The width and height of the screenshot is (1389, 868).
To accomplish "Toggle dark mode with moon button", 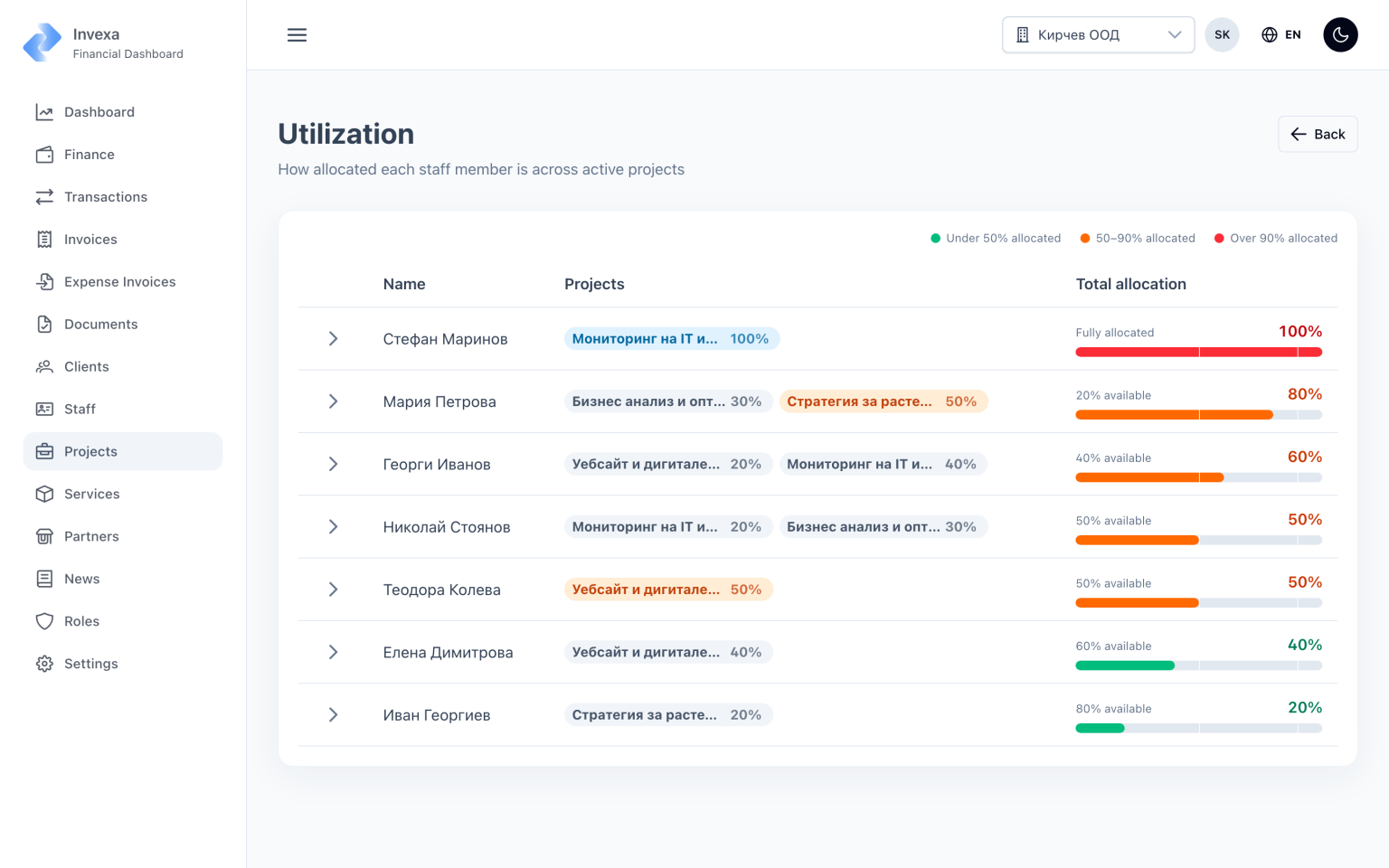I will point(1340,35).
